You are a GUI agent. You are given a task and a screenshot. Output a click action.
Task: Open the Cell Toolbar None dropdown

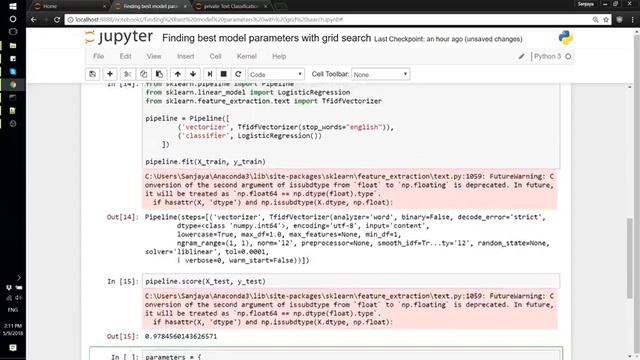380,74
